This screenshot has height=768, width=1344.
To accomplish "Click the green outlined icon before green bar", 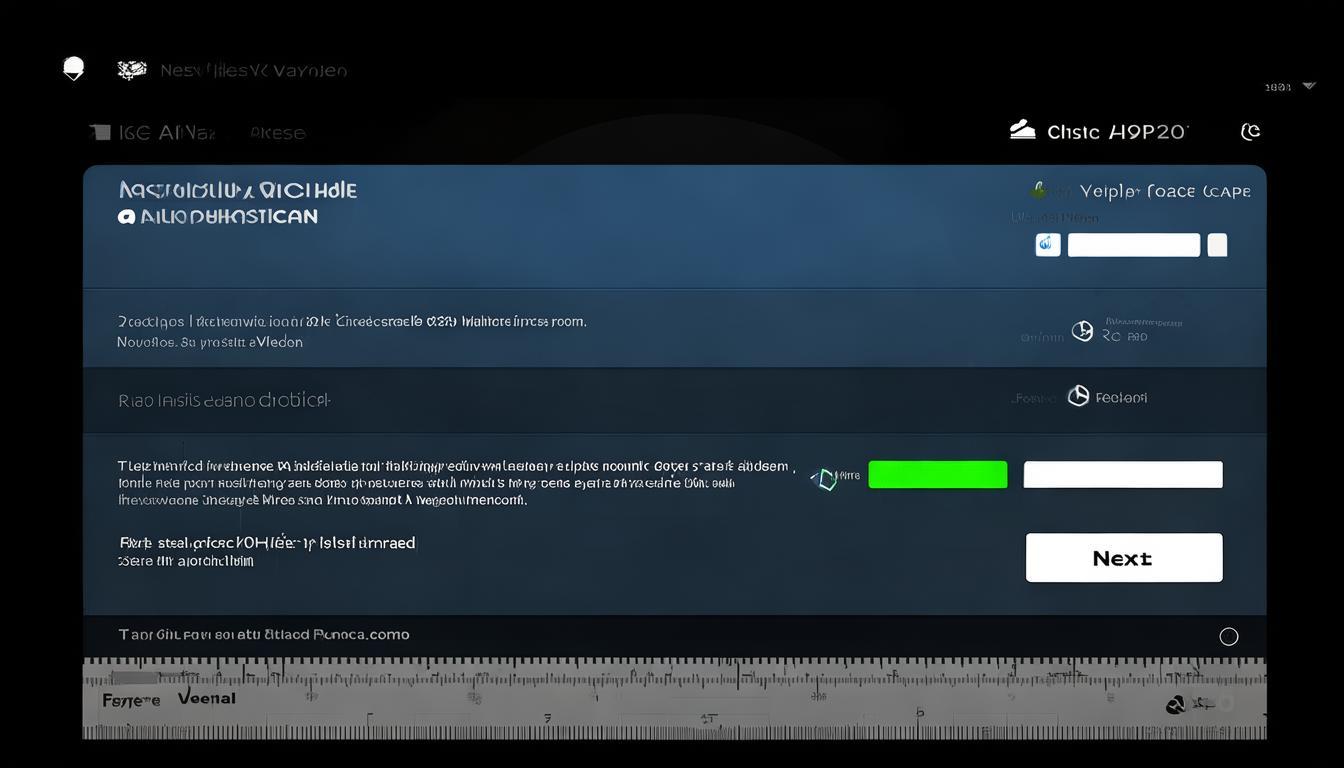I will click(x=825, y=479).
